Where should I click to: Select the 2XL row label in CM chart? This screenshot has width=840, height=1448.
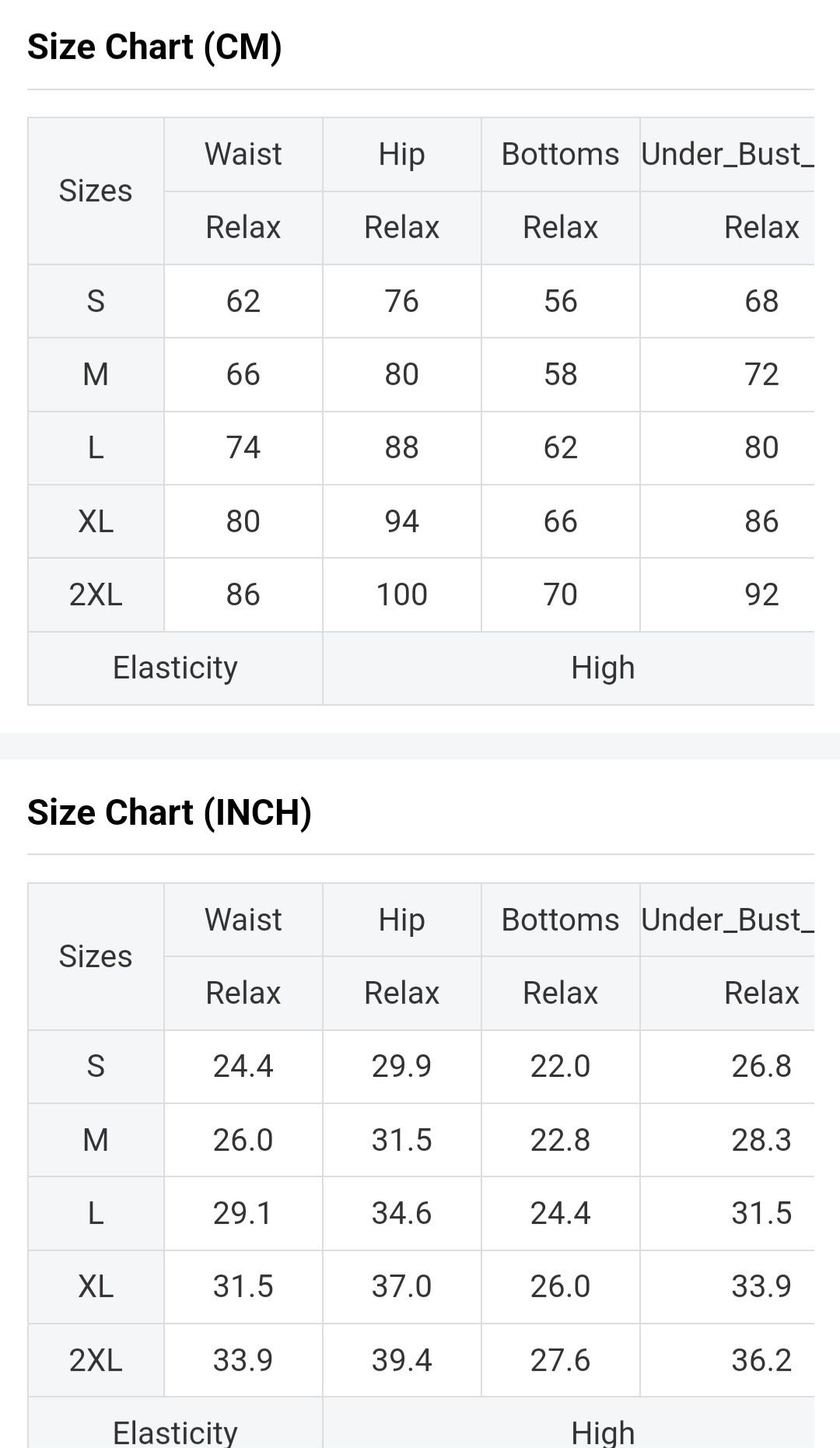(x=96, y=594)
